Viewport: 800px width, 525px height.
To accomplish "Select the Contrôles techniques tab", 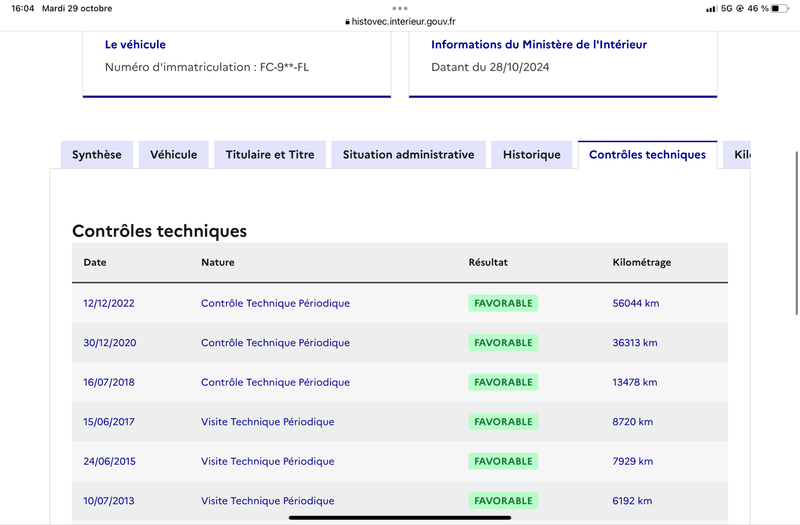I will tap(647, 155).
